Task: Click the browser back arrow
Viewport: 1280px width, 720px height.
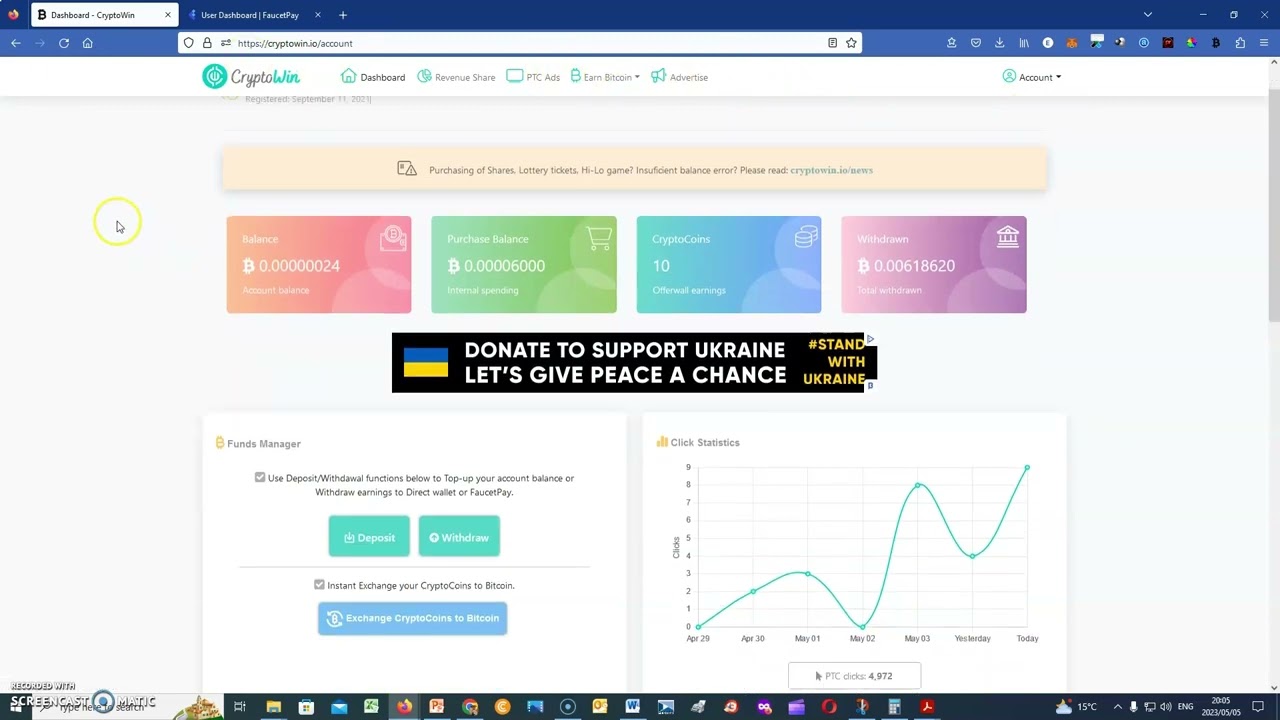Action: pyautogui.click(x=15, y=43)
